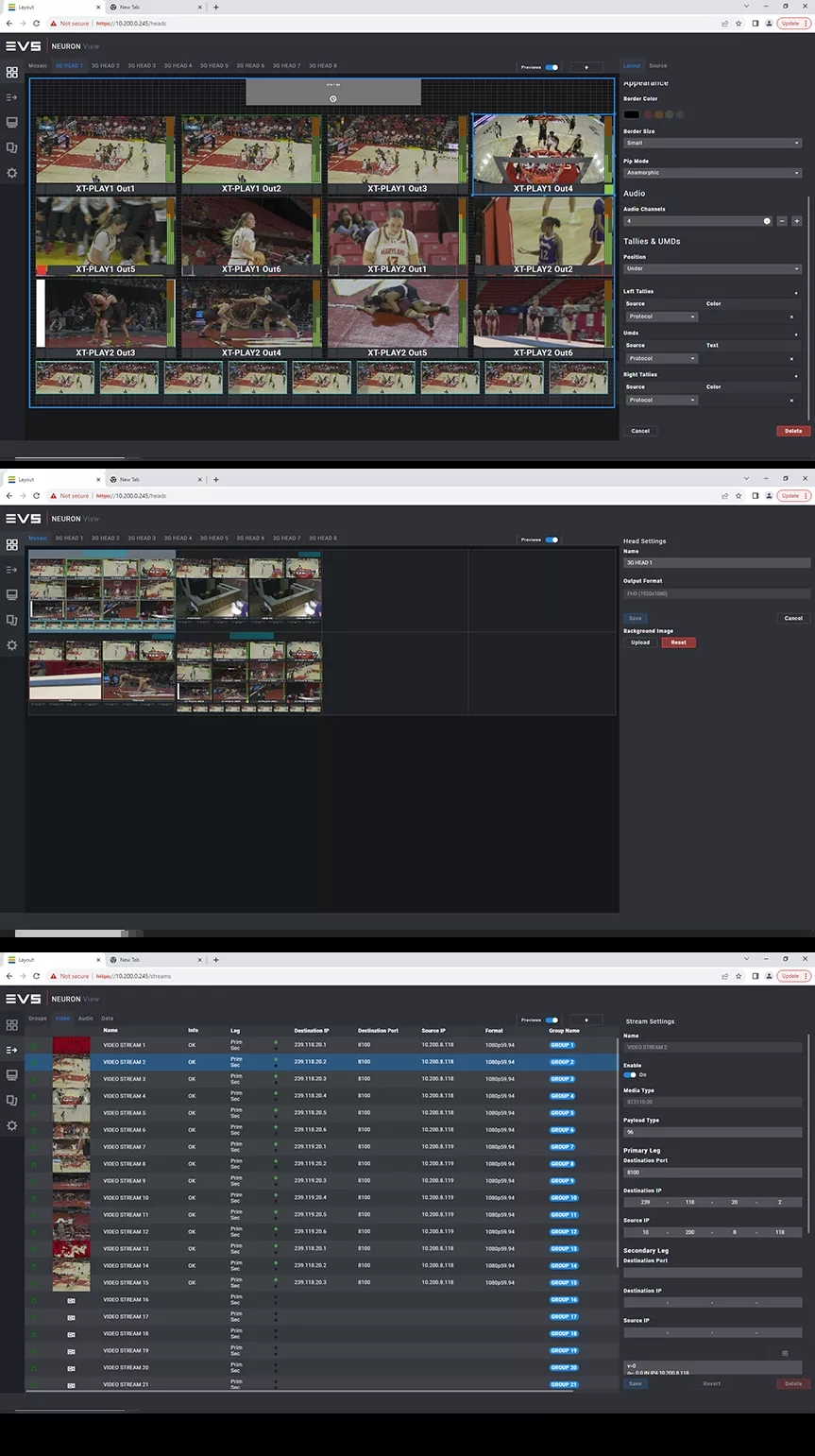Click the monitor icon in the middle window sidebar

11,595
